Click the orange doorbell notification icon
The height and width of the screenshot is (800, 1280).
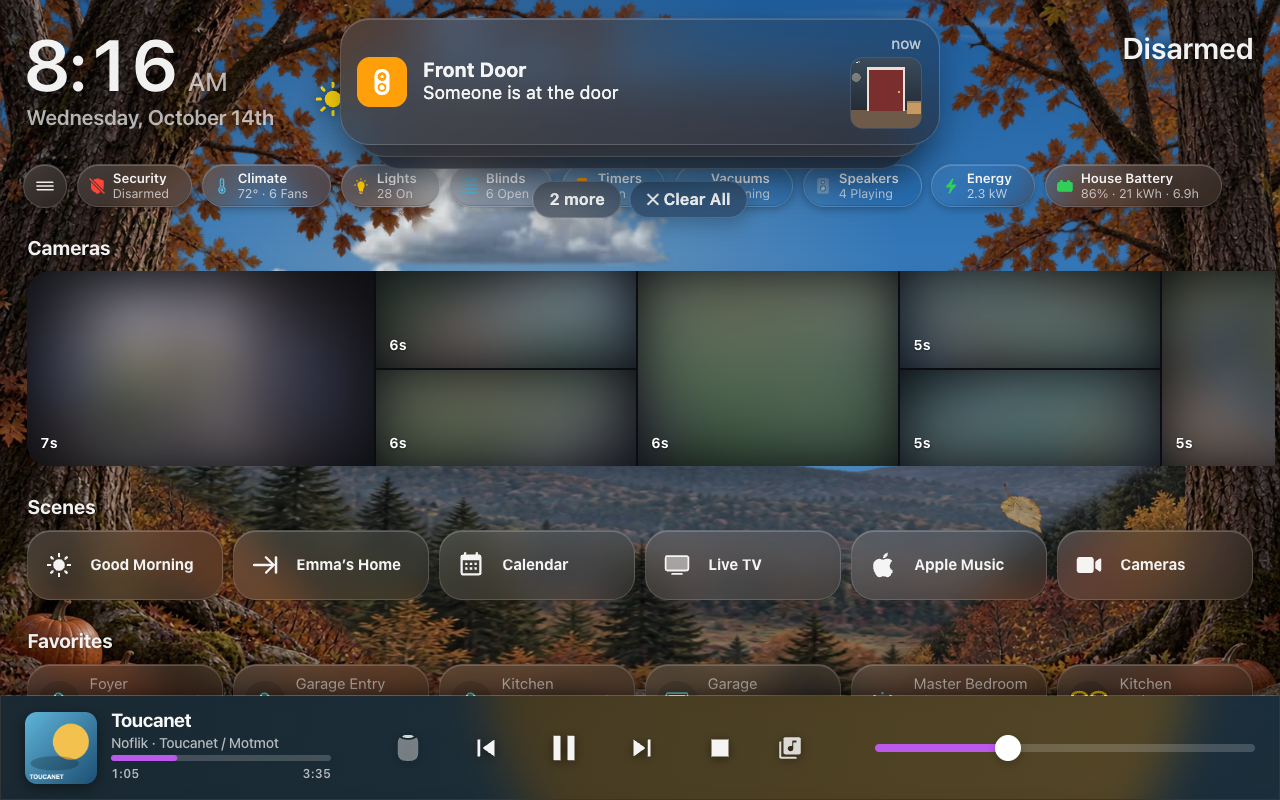(382, 82)
